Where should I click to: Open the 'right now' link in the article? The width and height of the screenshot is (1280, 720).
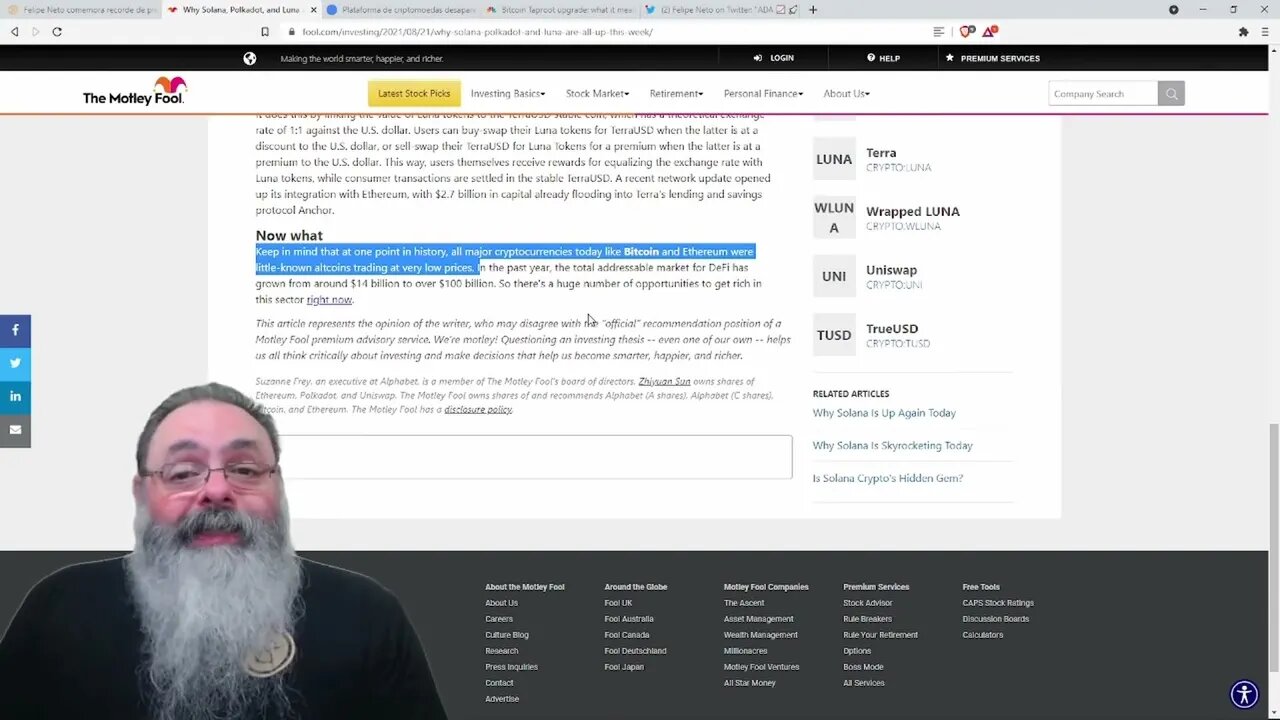click(x=329, y=300)
